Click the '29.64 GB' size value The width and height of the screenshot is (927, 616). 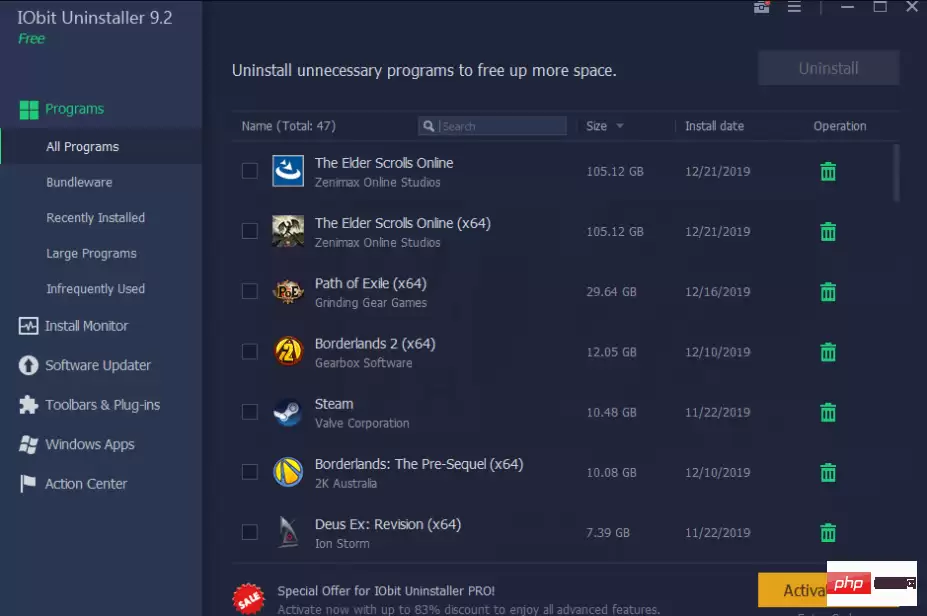611,292
